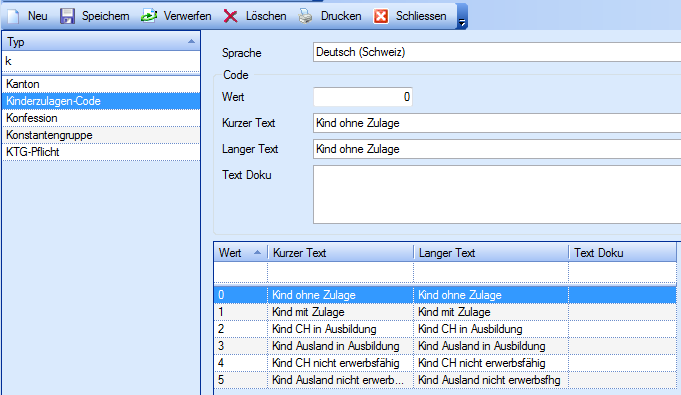The height and width of the screenshot is (395, 681).
Task: Click Wert cell with value 4
Action: point(241,362)
